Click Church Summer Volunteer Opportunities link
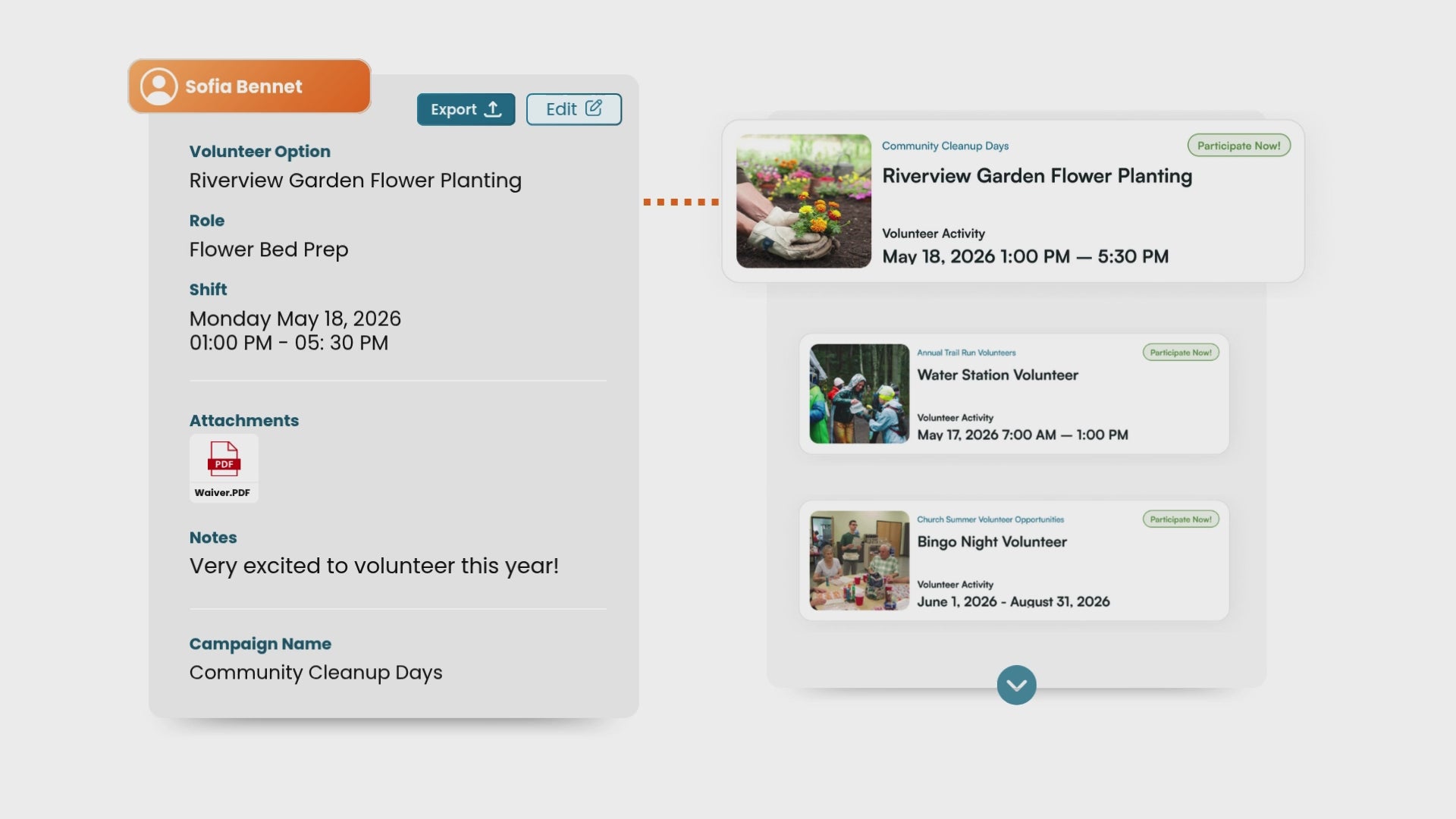The height and width of the screenshot is (819, 1456). (990, 519)
